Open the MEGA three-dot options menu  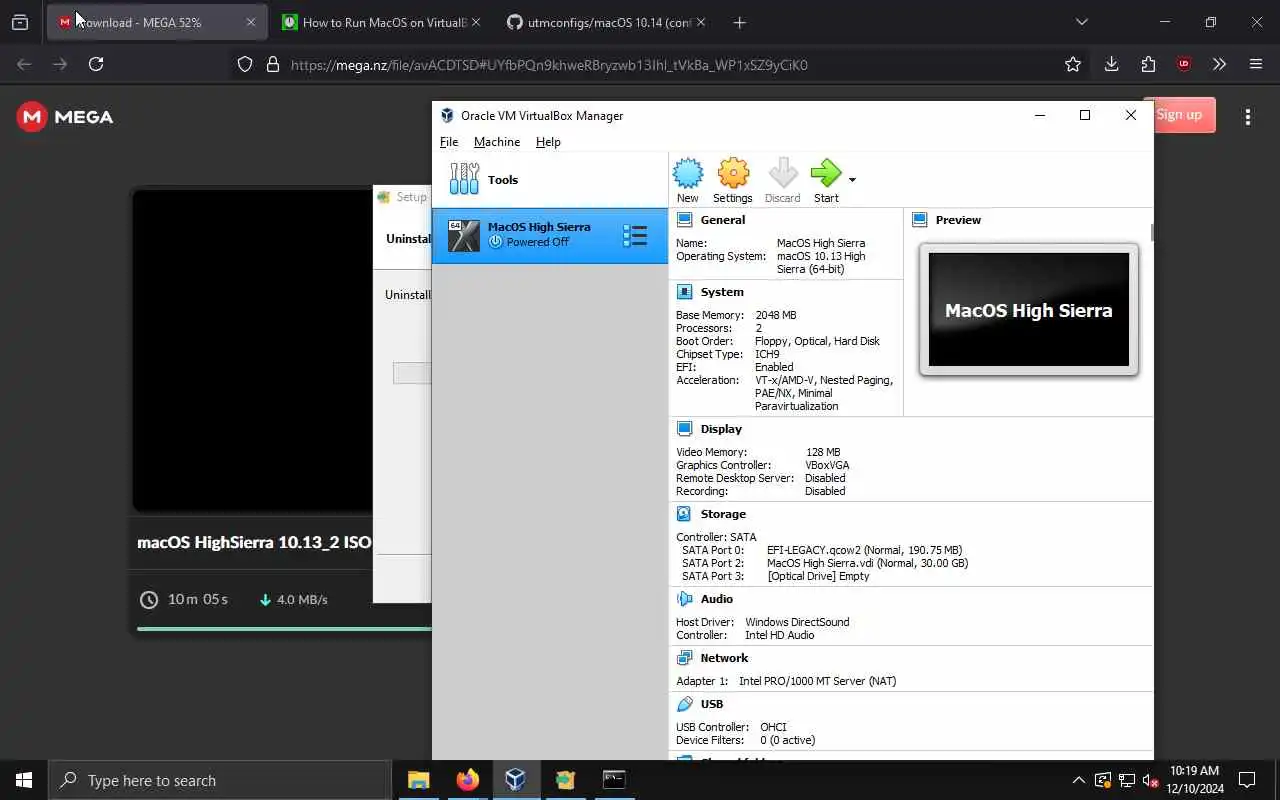click(1248, 117)
